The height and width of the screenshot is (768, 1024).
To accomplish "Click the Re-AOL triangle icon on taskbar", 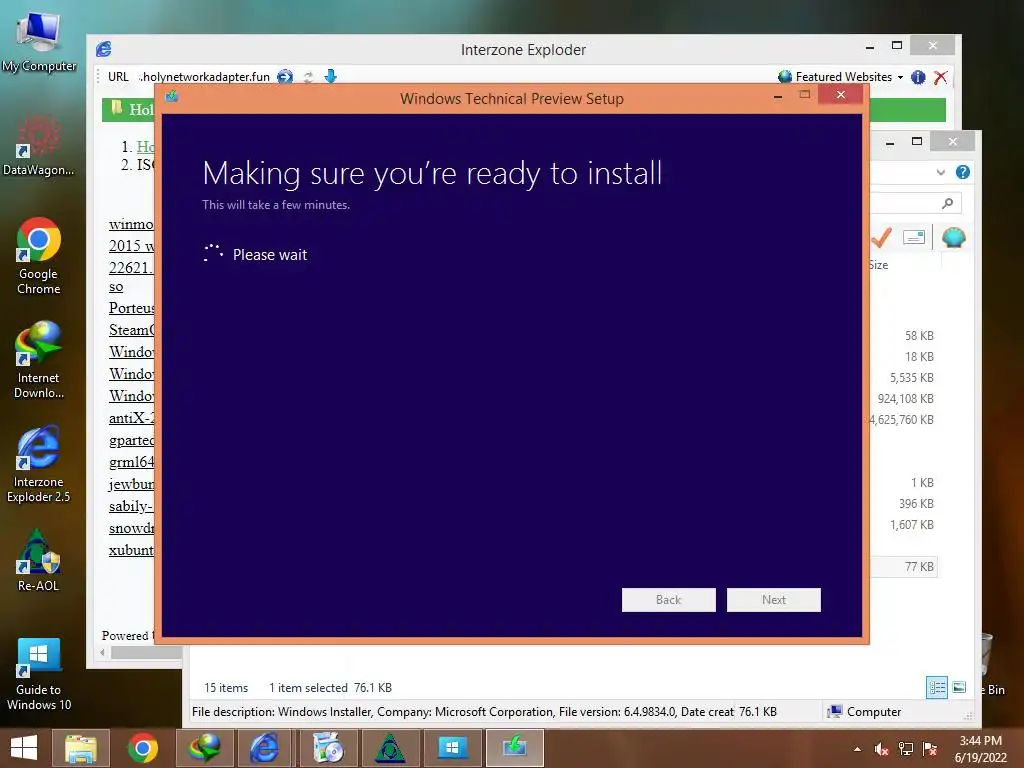I will click(390, 748).
